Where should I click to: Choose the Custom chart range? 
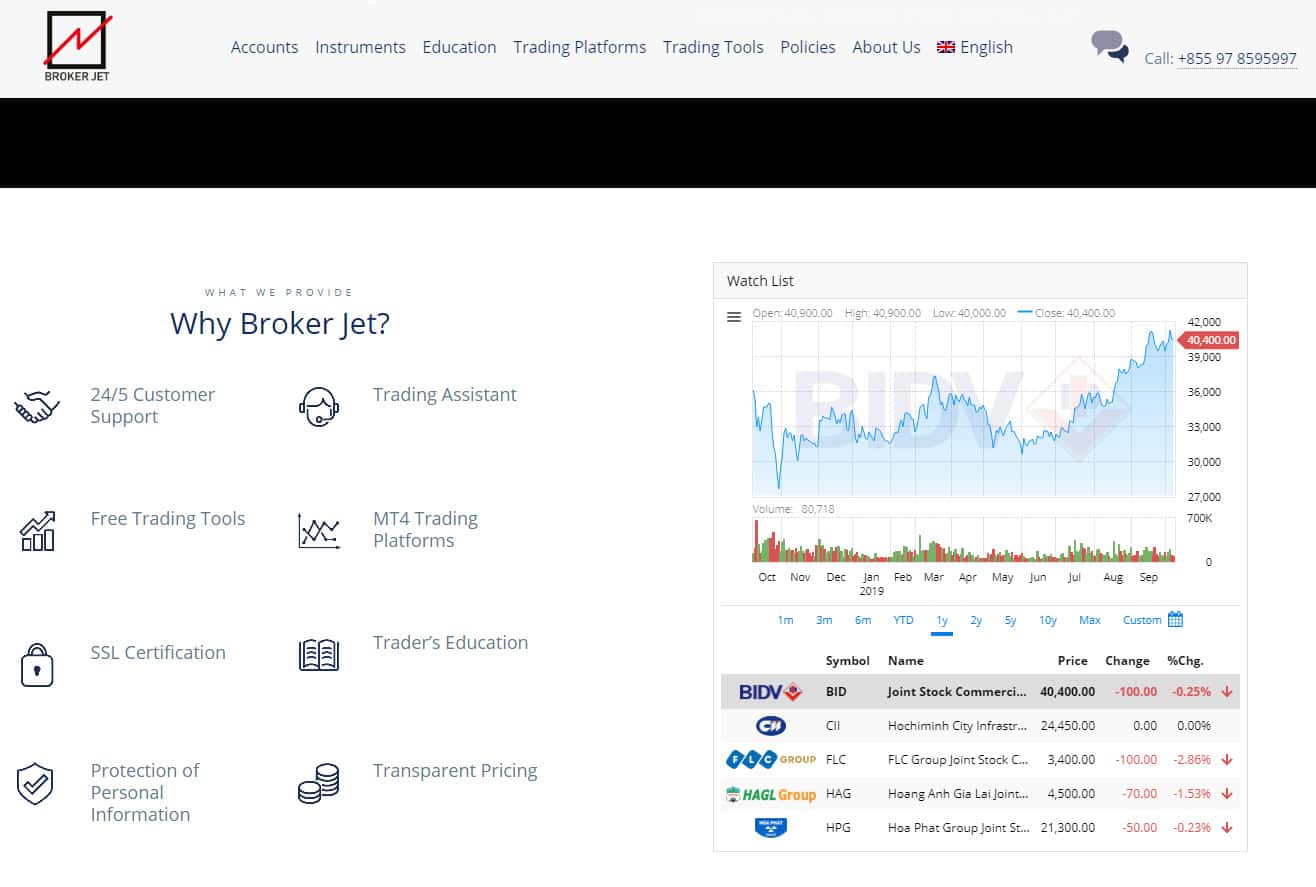point(1142,620)
